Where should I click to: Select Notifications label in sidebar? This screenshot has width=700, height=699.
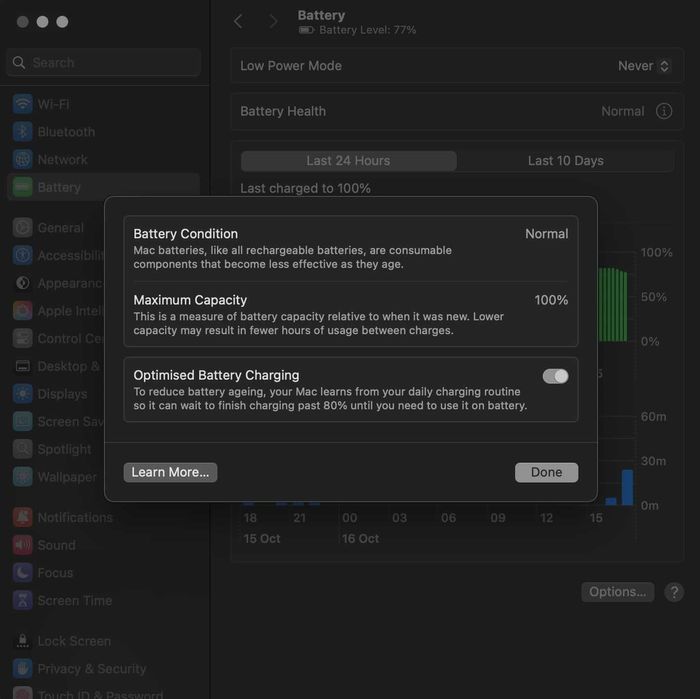click(75, 517)
